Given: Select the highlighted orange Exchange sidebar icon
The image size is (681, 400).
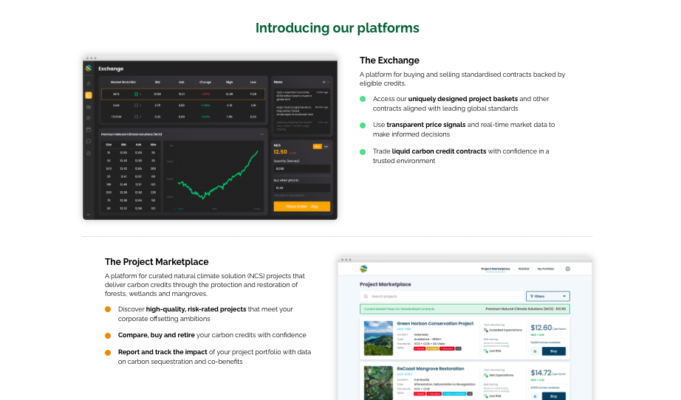Looking at the screenshot, I should click(x=89, y=95).
